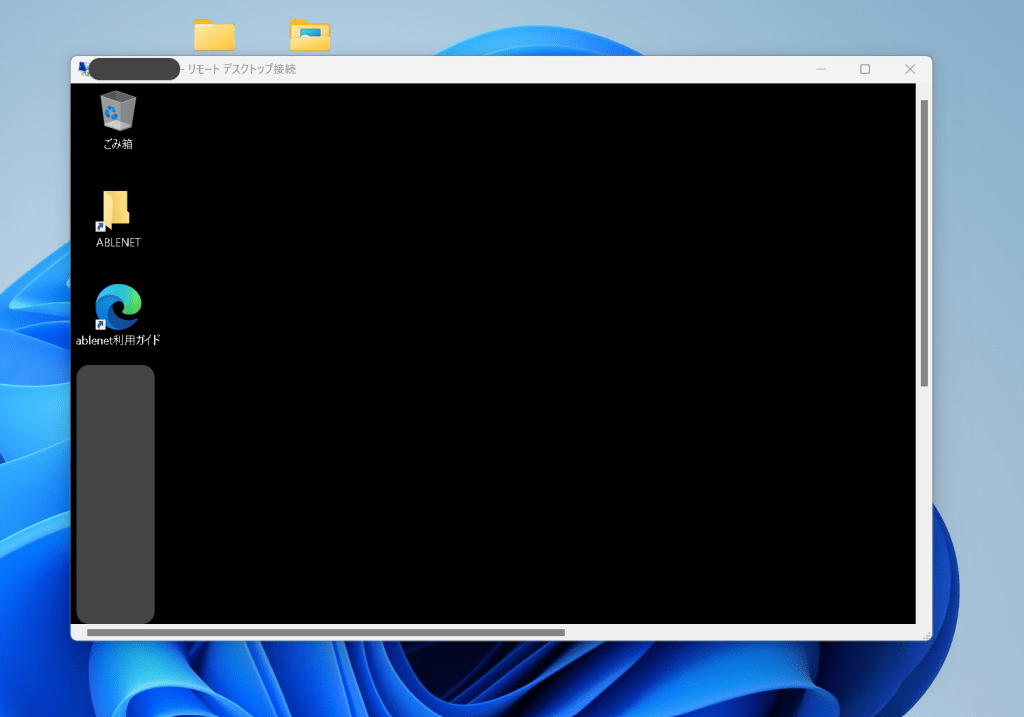The height and width of the screenshot is (717, 1024).
Task: Click the window resize grip at bottom-right corner
Action: (x=926, y=634)
